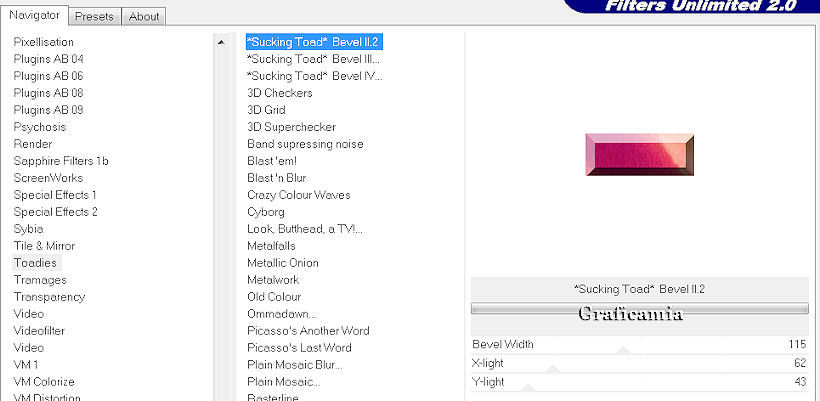820x401 pixels.
Task: Select the Metalfalls filter
Action: 271,246
